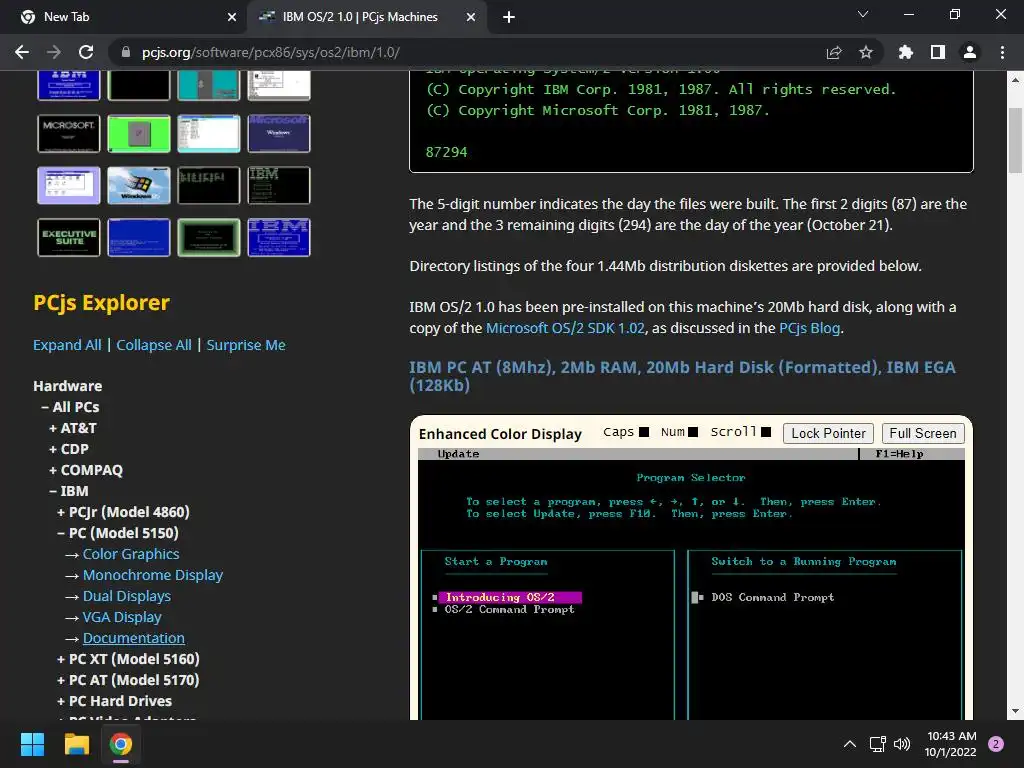Click the Surprise Me link
1024x768 pixels.
246,345
